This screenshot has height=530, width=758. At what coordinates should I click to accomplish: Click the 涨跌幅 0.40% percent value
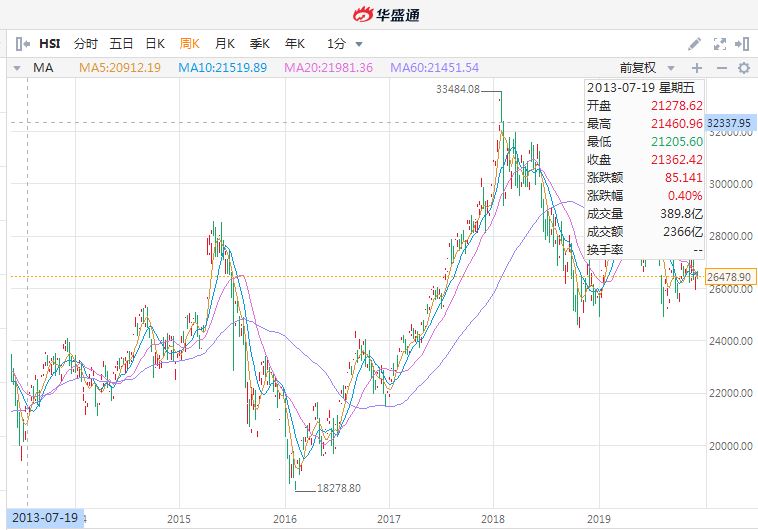point(685,196)
